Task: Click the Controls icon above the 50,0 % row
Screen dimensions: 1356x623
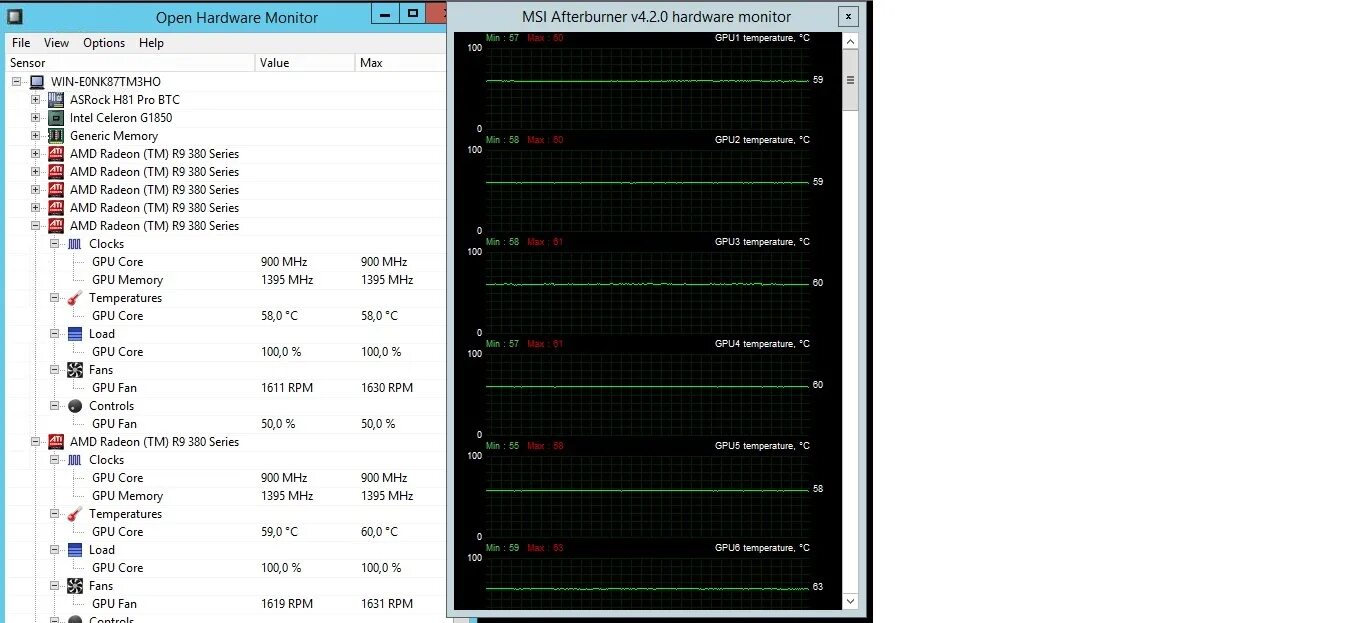Action: [75, 406]
